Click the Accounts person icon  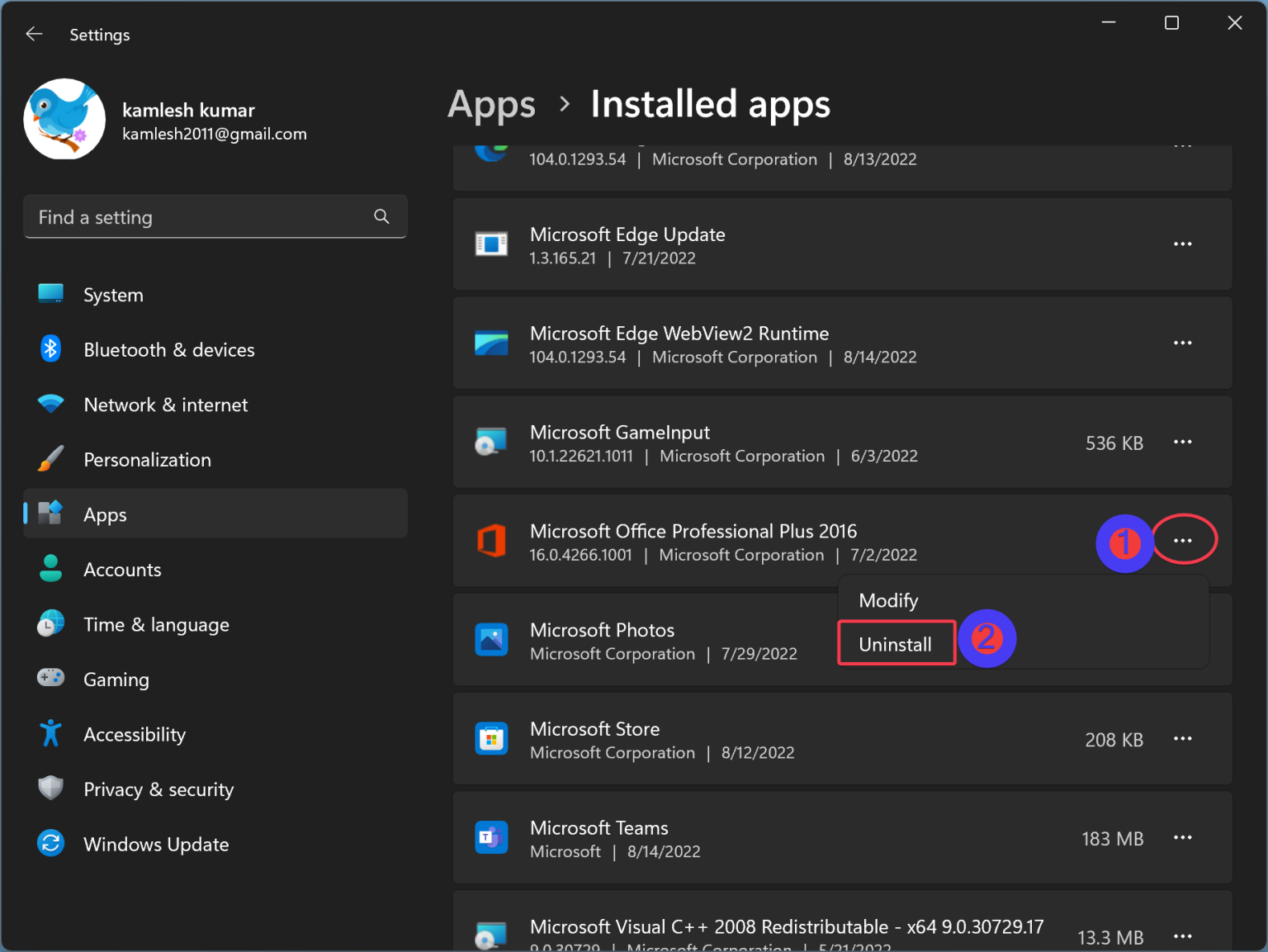coord(50,568)
